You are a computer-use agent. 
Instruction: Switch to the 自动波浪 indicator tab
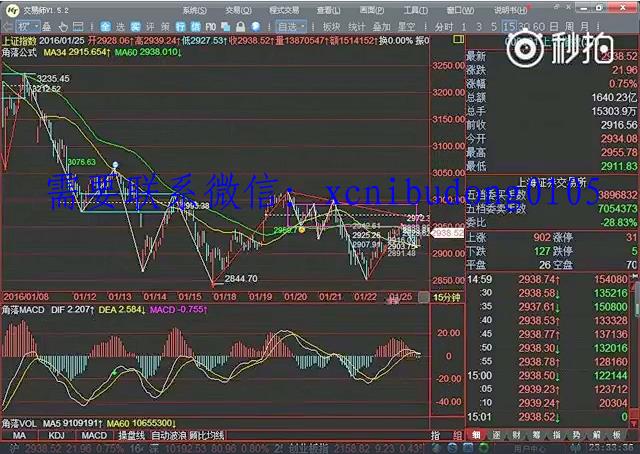pos(169,436)
